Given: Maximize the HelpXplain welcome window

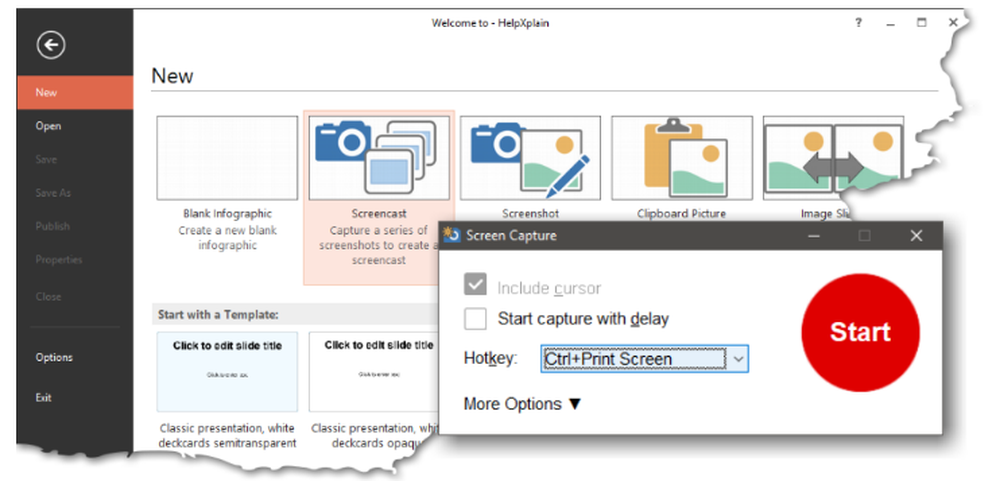Looking at the screenshot, I should 921,23.
